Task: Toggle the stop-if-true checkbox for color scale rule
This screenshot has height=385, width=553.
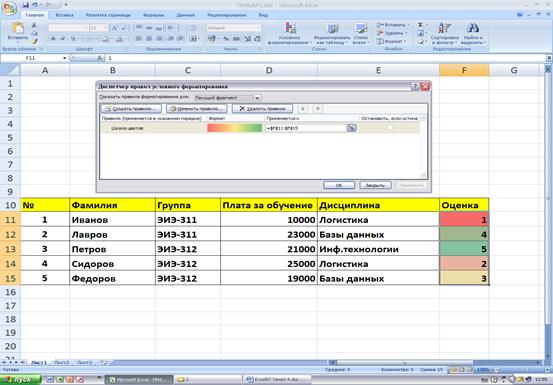Action: [389, 128]
